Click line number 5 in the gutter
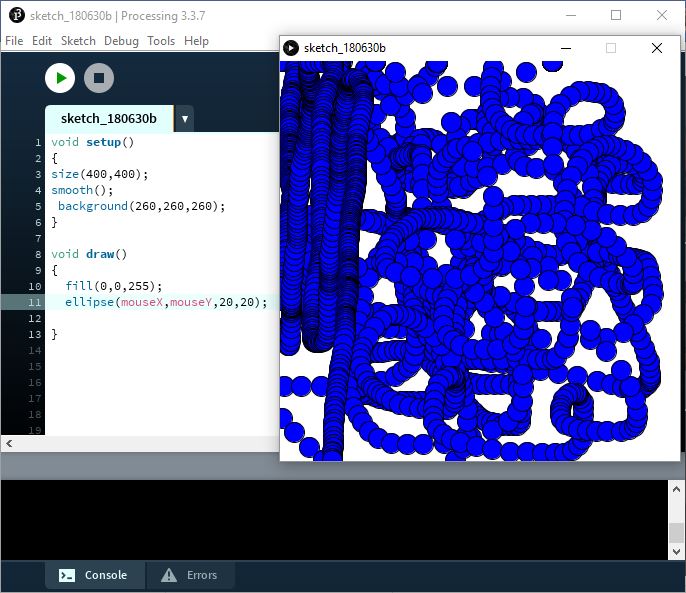 click(38, 207)
